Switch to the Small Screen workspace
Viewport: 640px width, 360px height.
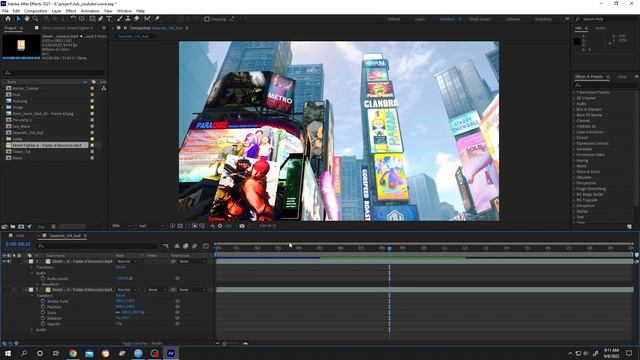(480, 19)
